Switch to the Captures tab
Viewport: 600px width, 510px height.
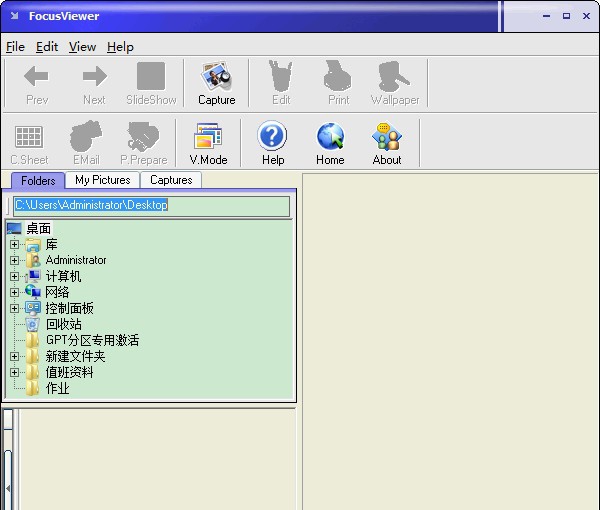(171, 180)
